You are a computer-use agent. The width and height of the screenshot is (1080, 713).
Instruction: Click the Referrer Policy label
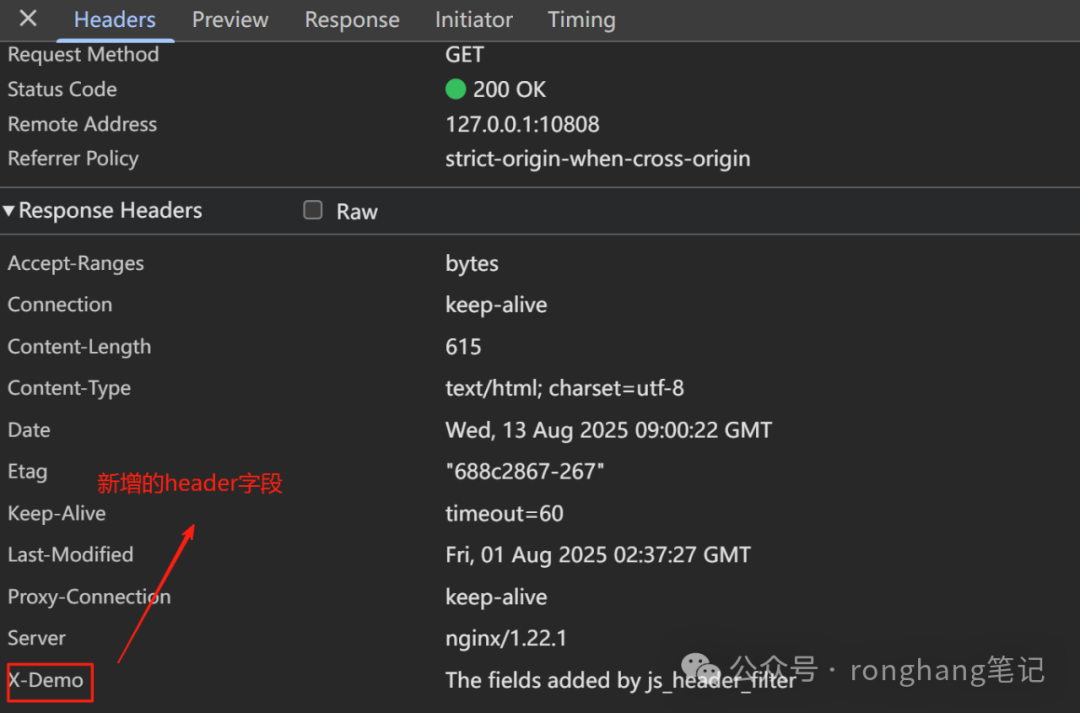click(73, 159)
